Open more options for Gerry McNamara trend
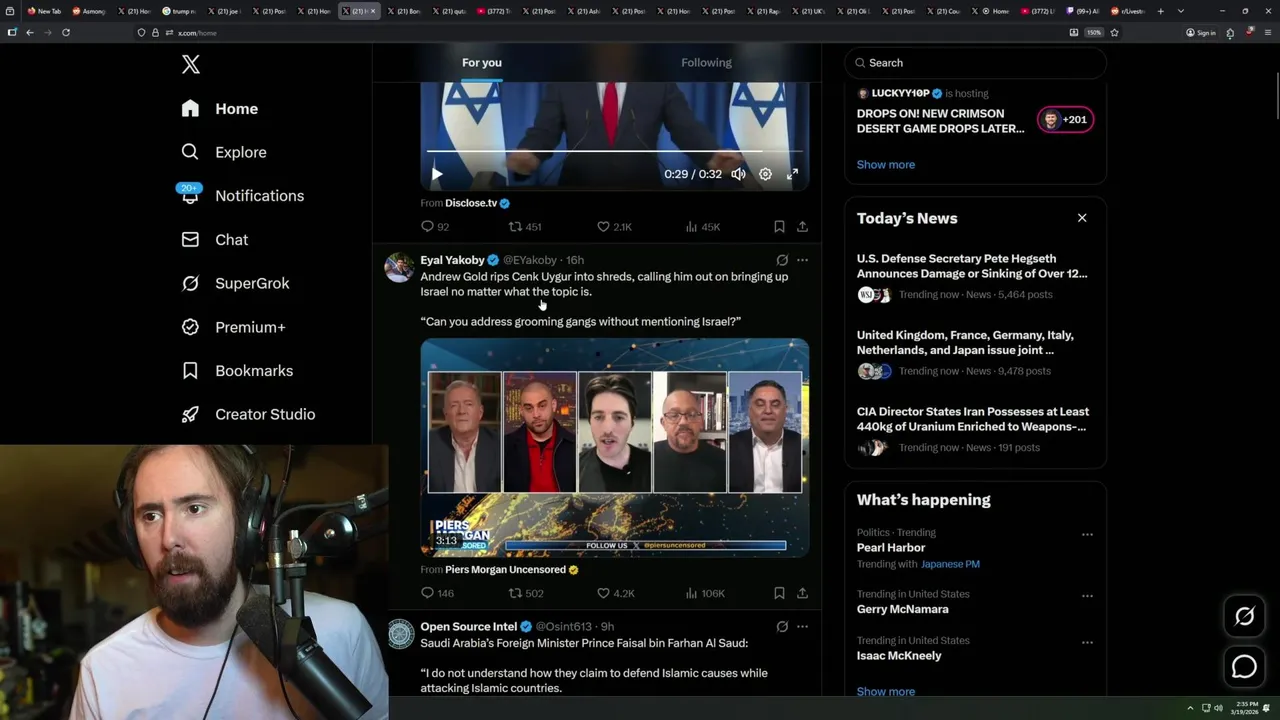 point(1087,595)
